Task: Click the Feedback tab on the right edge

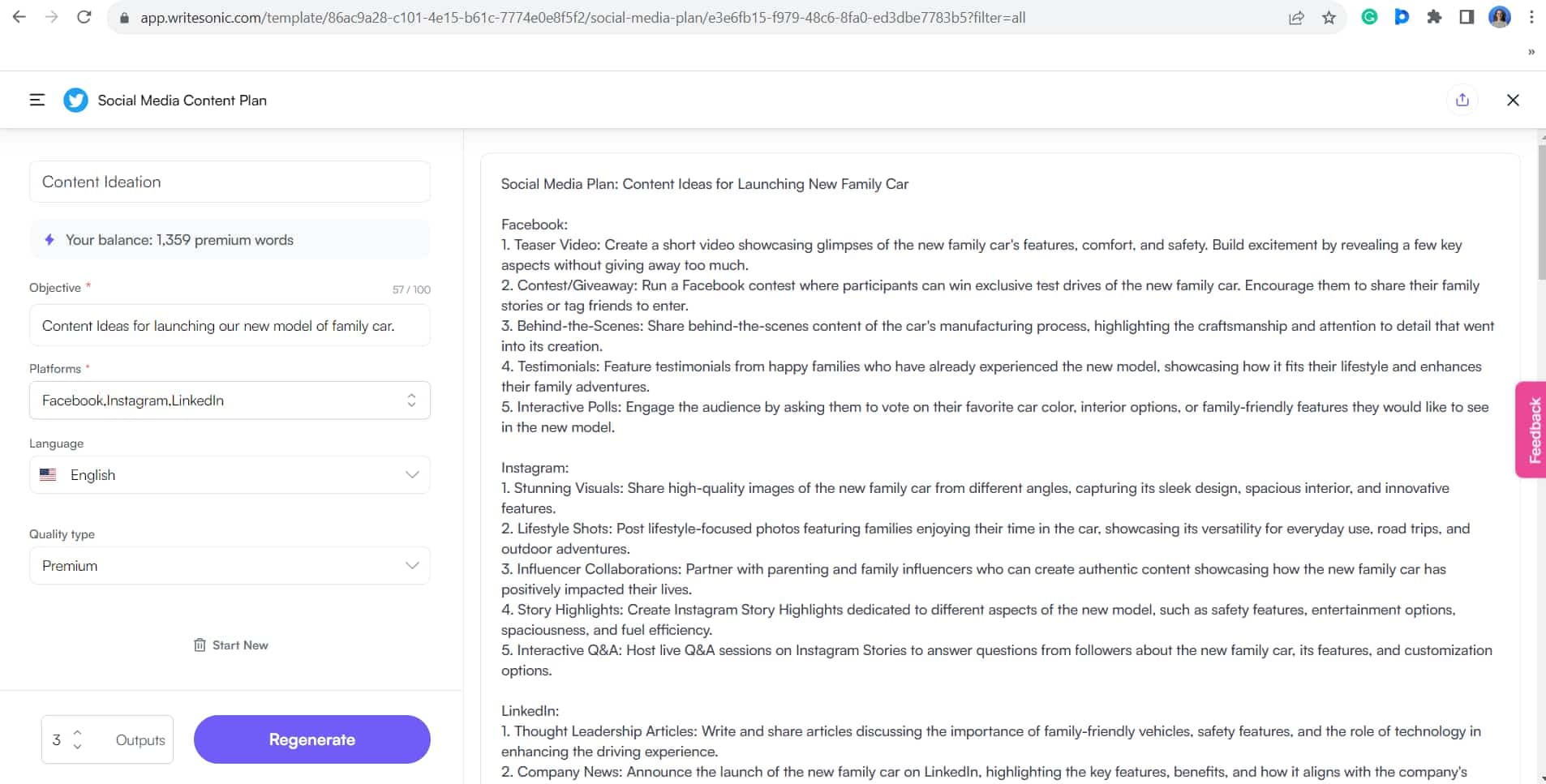Action: (x=1534, y=429)
